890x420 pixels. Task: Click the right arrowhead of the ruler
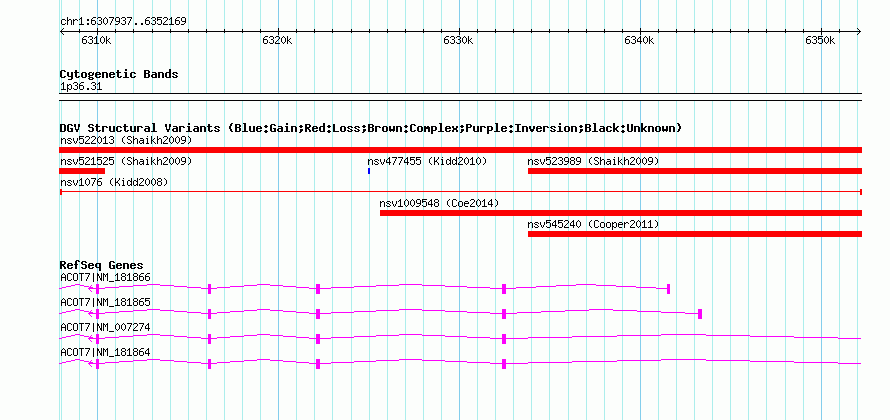(859, 32)
